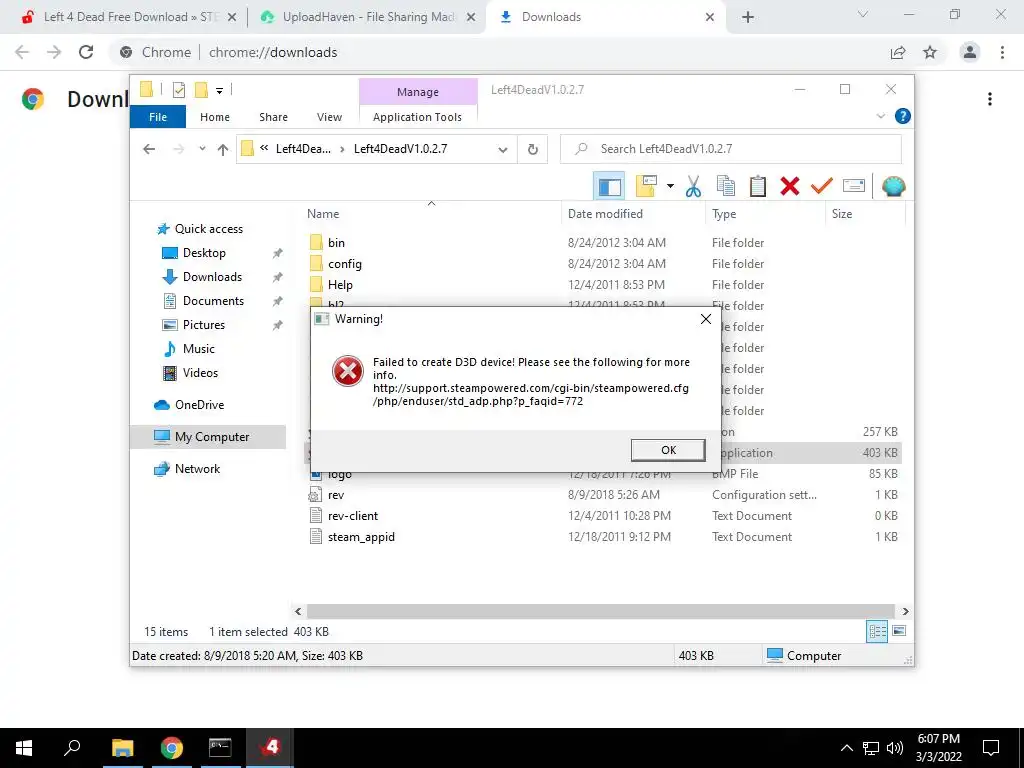Click the Copy toolbar icon
Screen dimensions: 1024x768
[726, 186]
